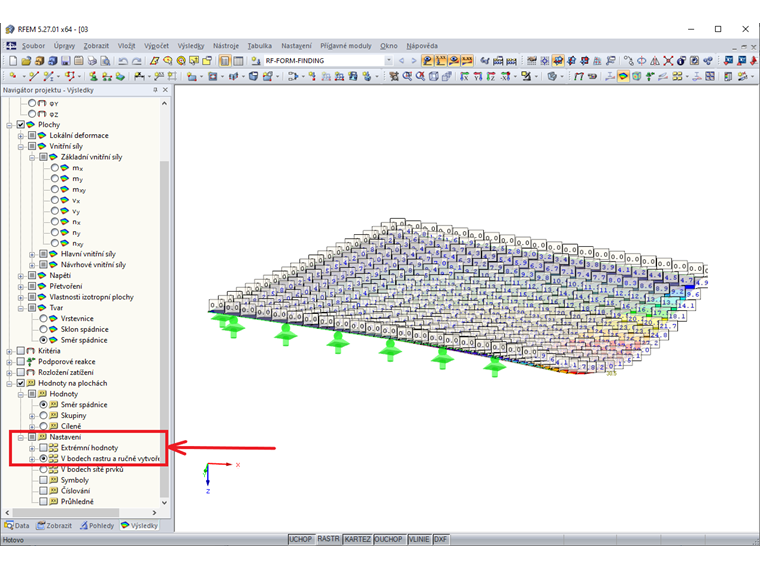
Task: Switch to the Data navigator tab
Action: [x=17, y=525]
